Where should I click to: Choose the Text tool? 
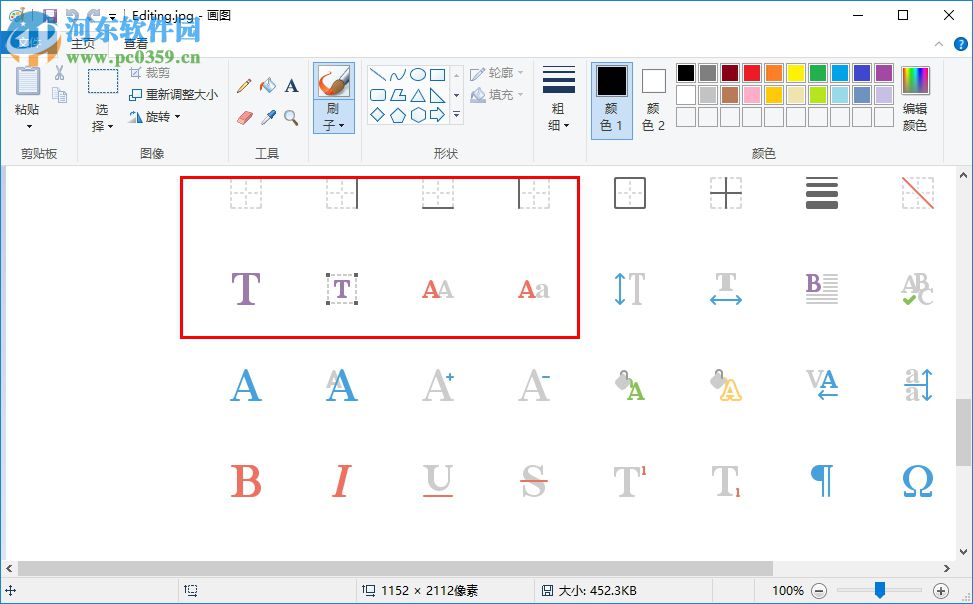(x=291, y=85)
